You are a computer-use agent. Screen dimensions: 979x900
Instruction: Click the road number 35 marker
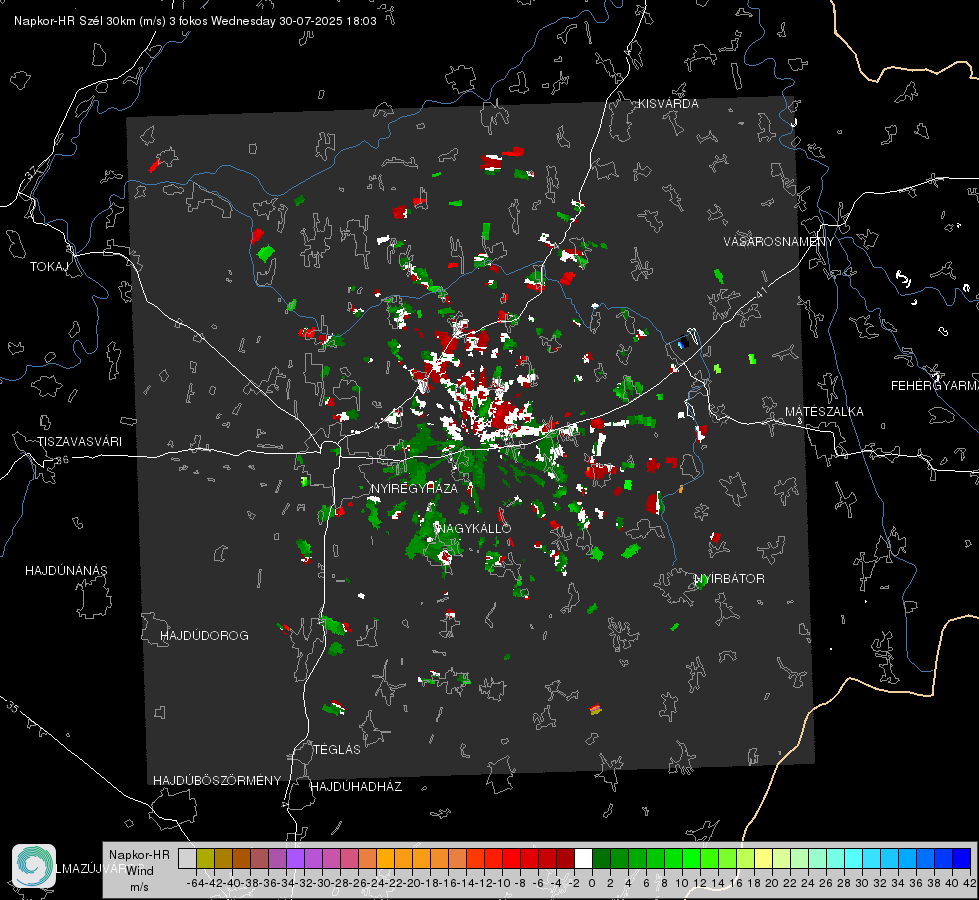[x=14, y=707]
